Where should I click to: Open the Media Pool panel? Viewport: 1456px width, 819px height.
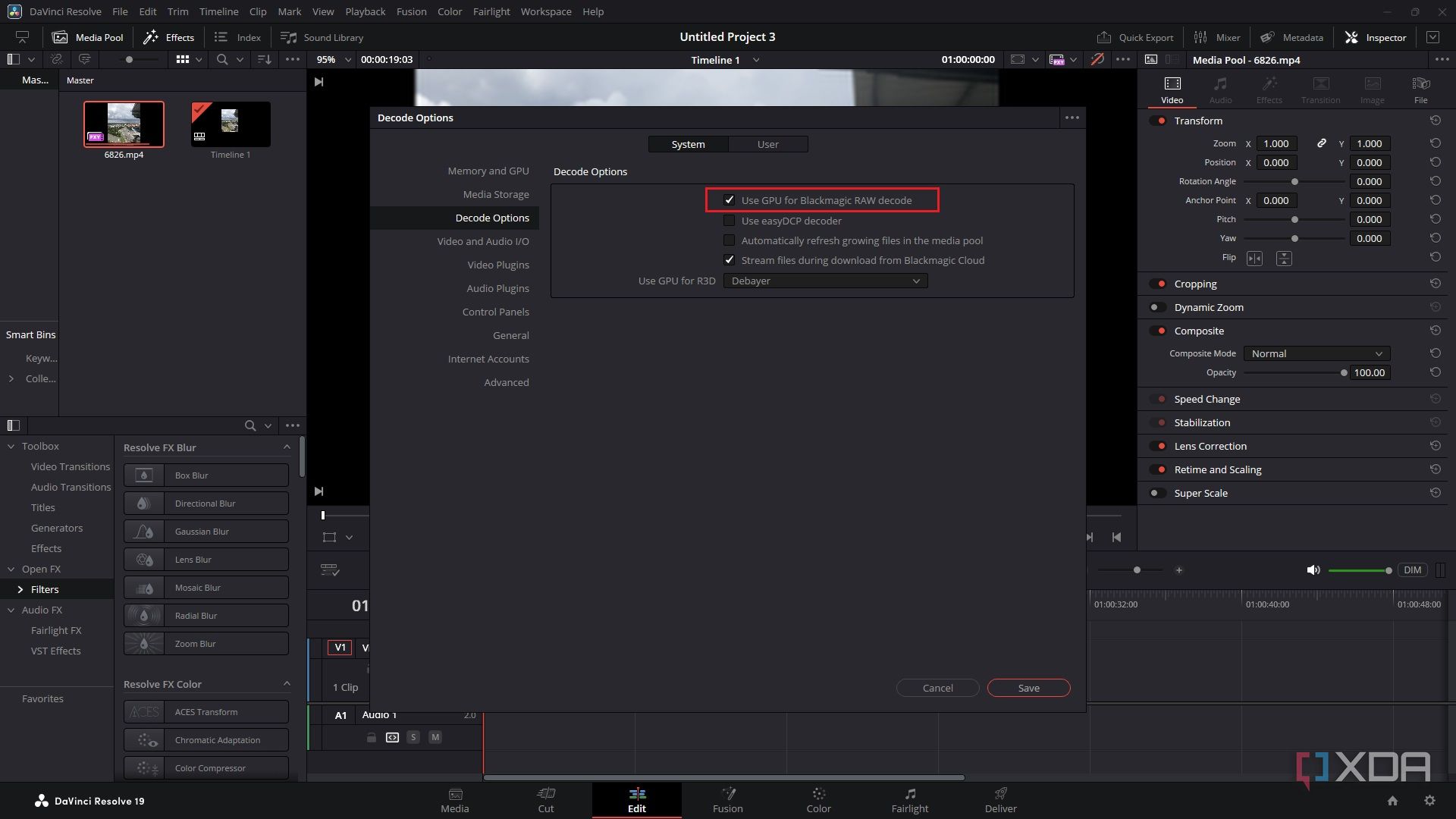tap(87, 36)
